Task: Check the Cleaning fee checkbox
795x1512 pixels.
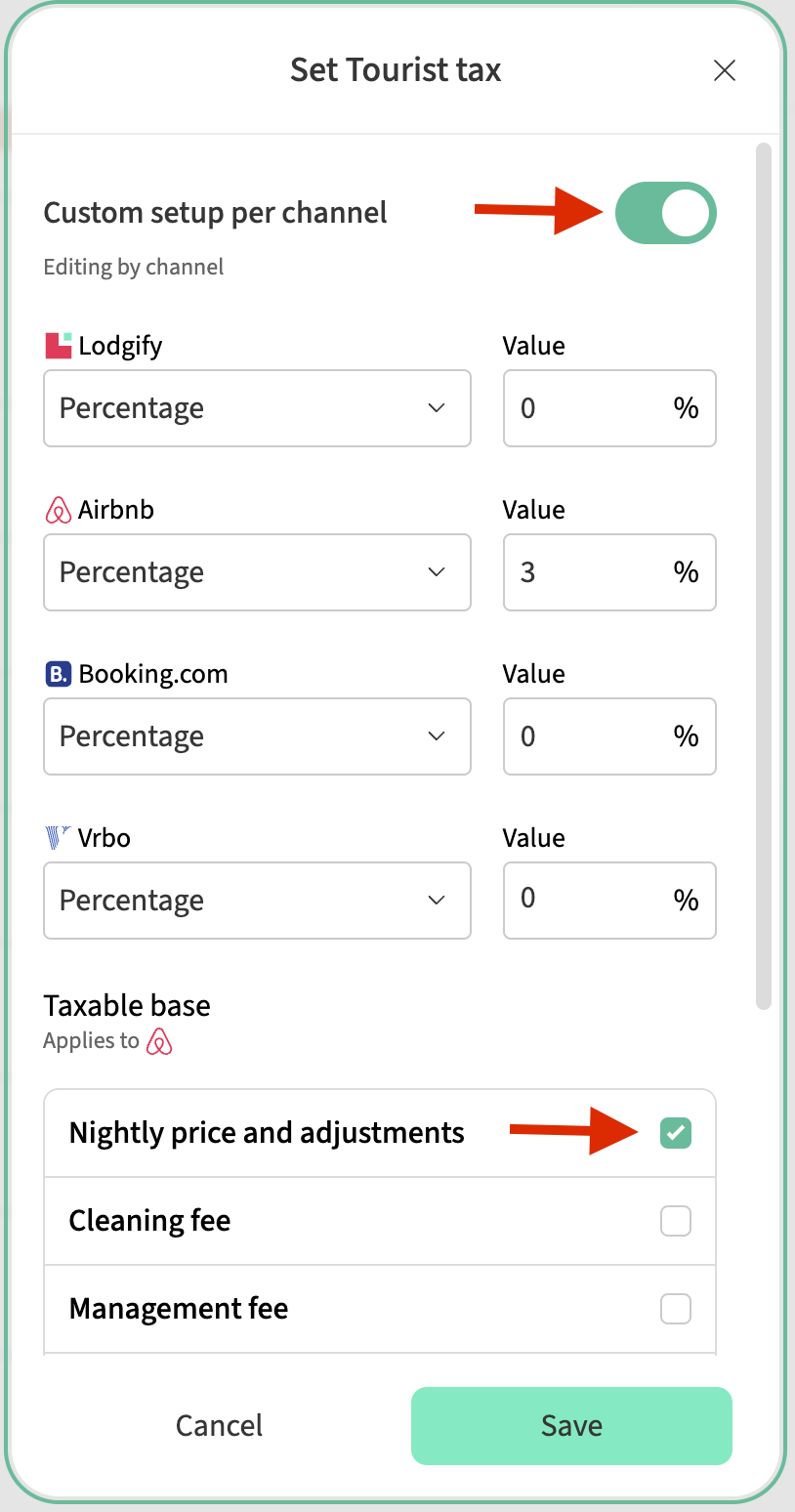Action: (x=676, y=1221)
